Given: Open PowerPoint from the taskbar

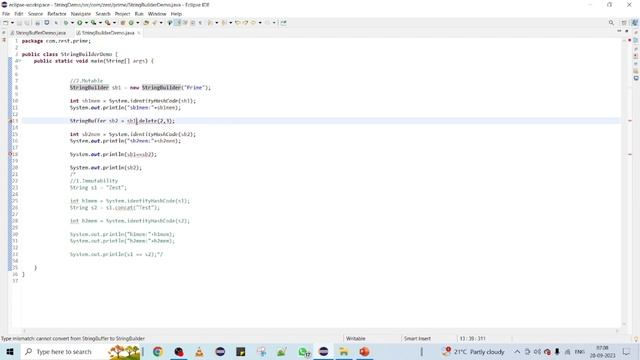Looking at the screenshot, I should [x=364, y=351].
